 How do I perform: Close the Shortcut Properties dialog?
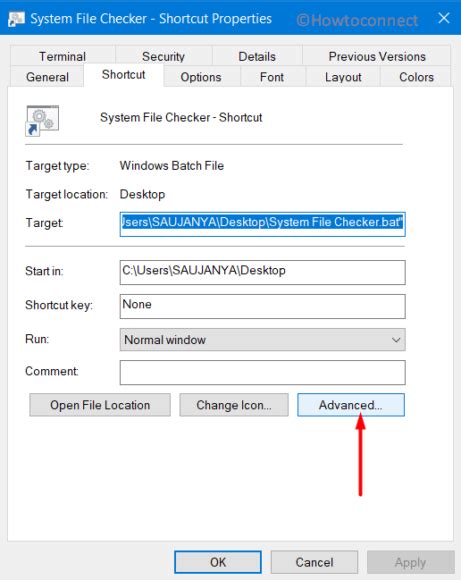[x=444, y=18]
